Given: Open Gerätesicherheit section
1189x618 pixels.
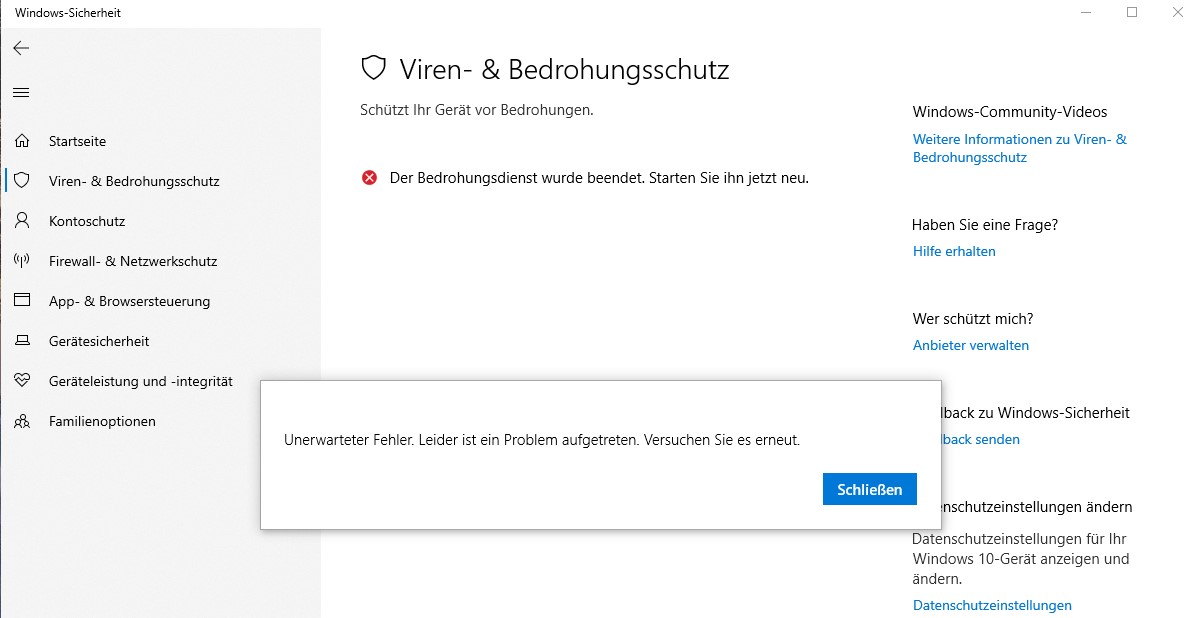Looking at the screenshot, I should [99, 341].
